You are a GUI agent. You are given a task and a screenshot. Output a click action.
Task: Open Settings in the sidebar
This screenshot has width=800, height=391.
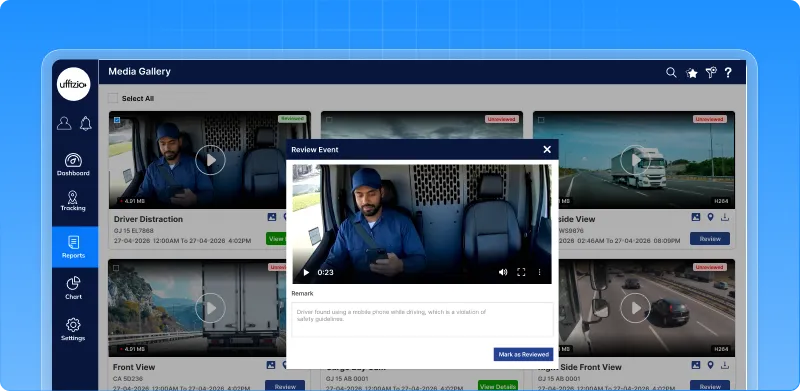[x=73, y=330]
